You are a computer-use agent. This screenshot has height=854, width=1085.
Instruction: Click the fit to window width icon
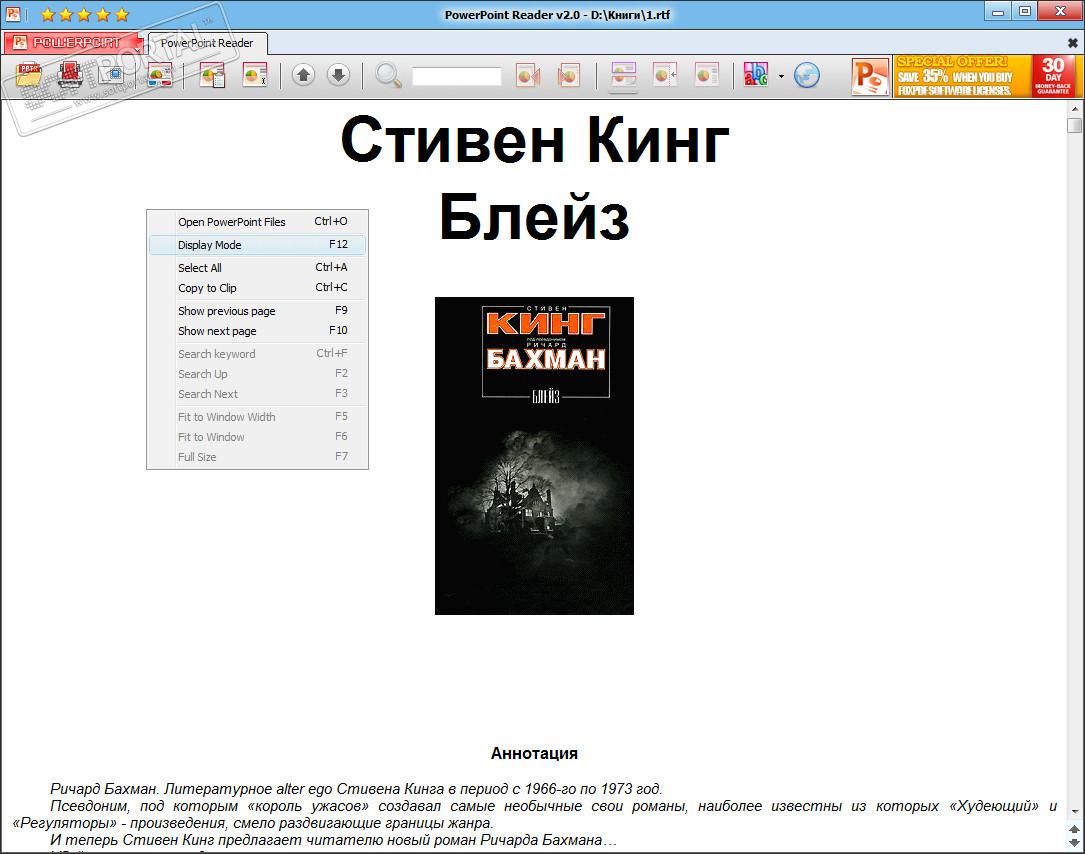(623, 75)
